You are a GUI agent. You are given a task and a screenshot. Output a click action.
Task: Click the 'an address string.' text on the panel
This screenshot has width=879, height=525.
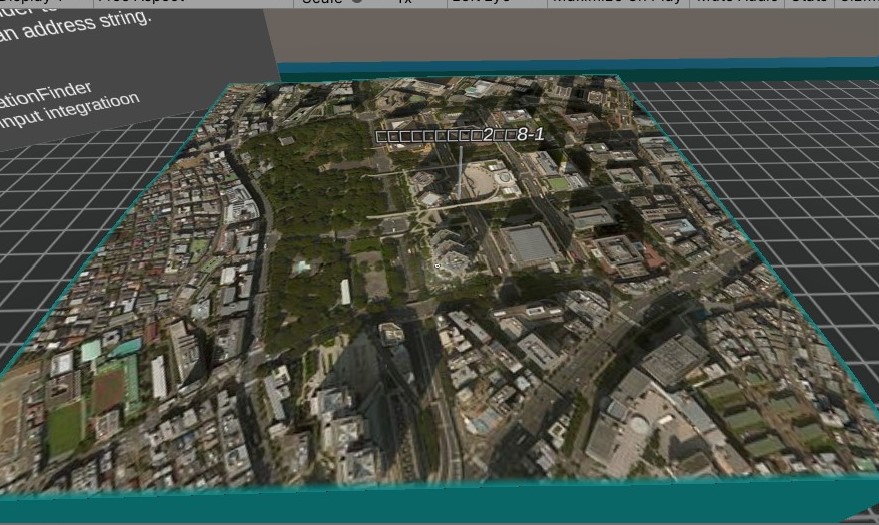75,26
